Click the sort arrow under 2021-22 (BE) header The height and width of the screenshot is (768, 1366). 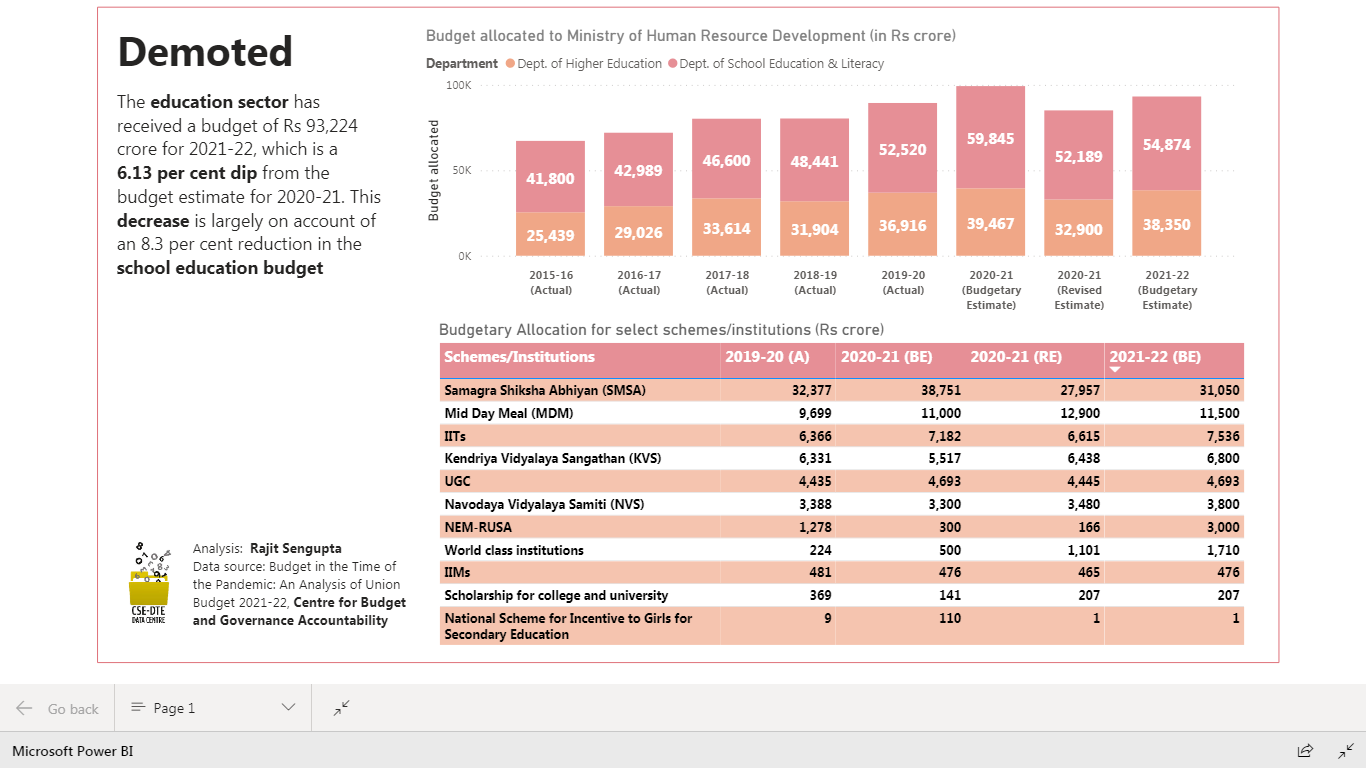1115,370
